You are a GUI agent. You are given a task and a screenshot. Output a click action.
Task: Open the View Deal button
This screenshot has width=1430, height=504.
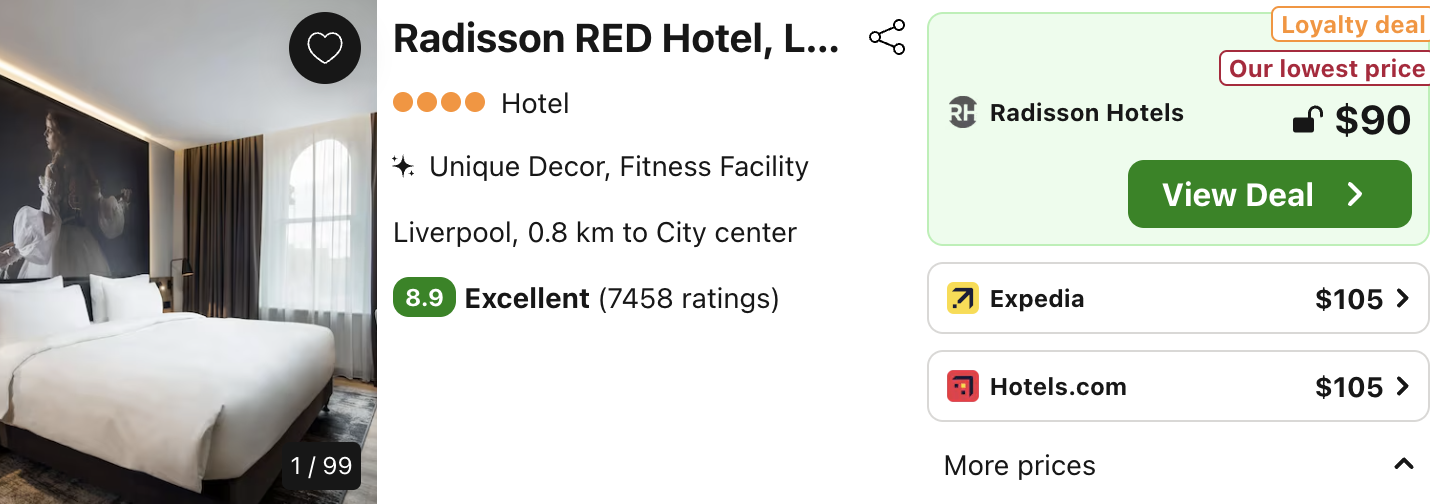pyautogui.click(x=1269, y=194)
